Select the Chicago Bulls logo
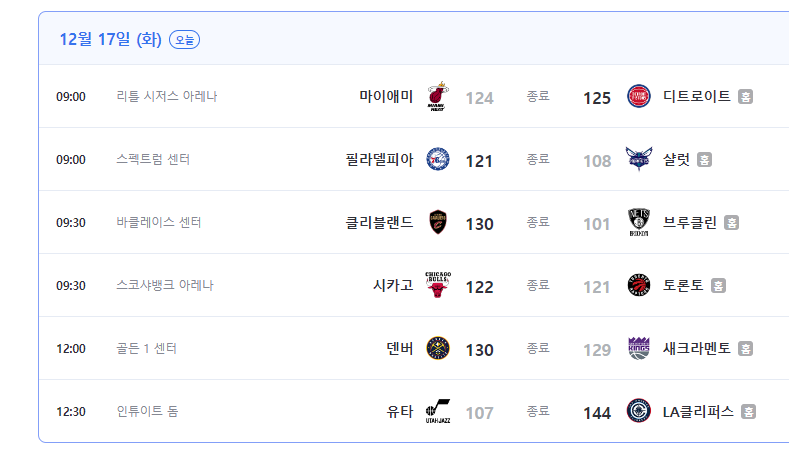Viewport: 789px width, 457px height. 438,285
